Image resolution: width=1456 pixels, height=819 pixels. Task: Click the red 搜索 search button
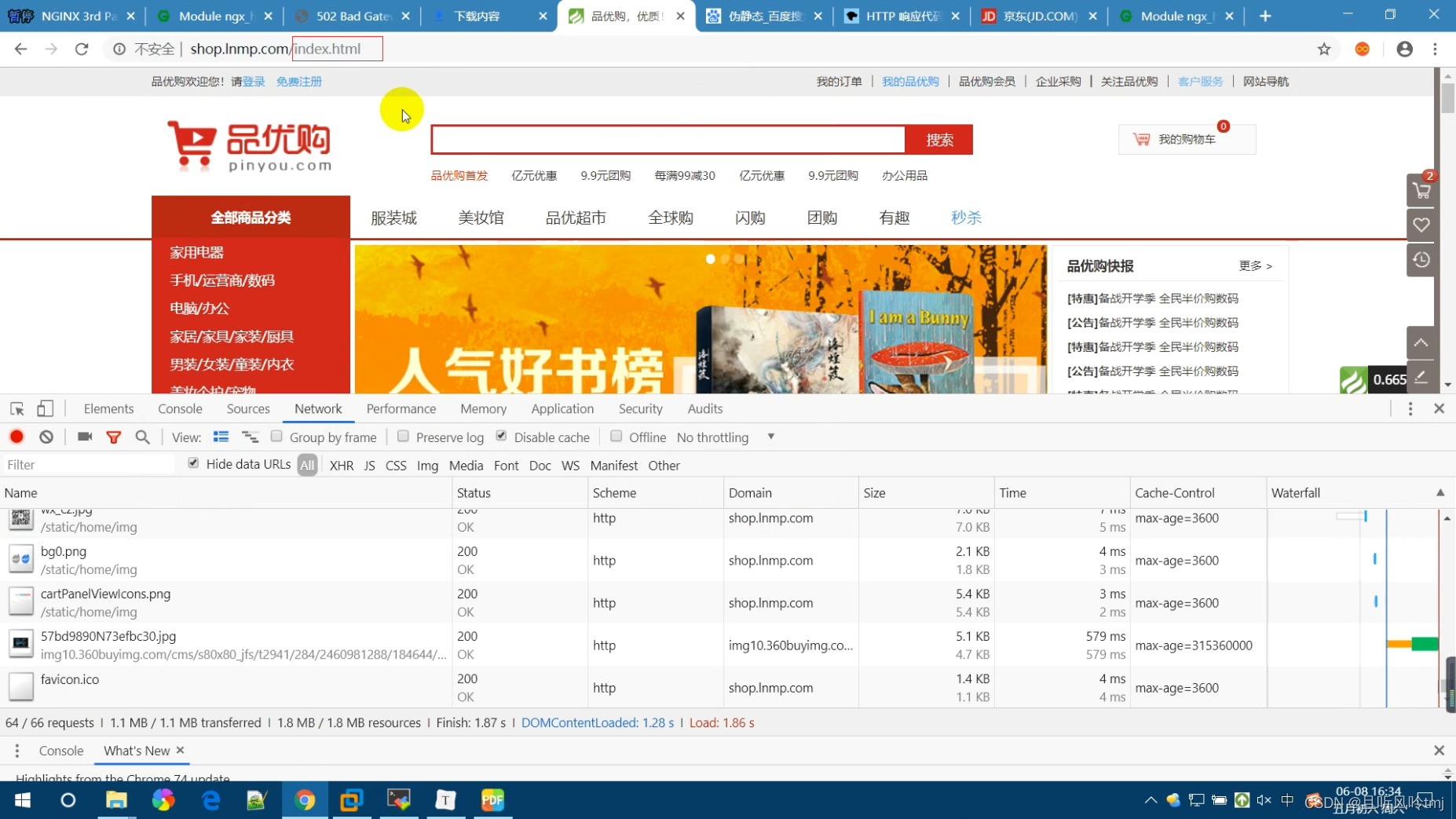pyautogui.click(x=938, y=140)
